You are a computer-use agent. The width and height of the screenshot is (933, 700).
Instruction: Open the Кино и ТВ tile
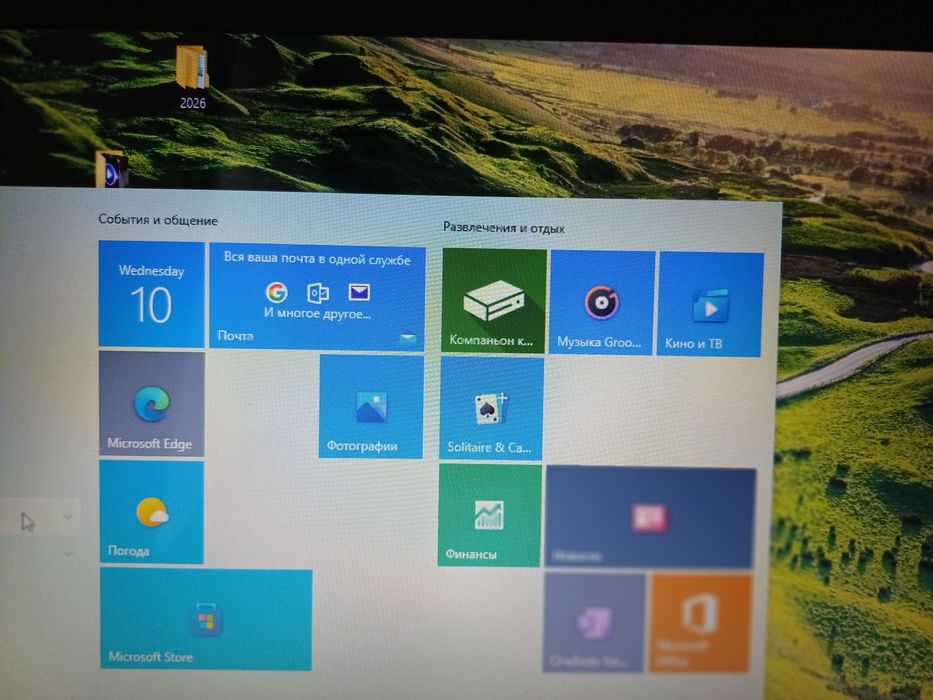pos(710,304)
